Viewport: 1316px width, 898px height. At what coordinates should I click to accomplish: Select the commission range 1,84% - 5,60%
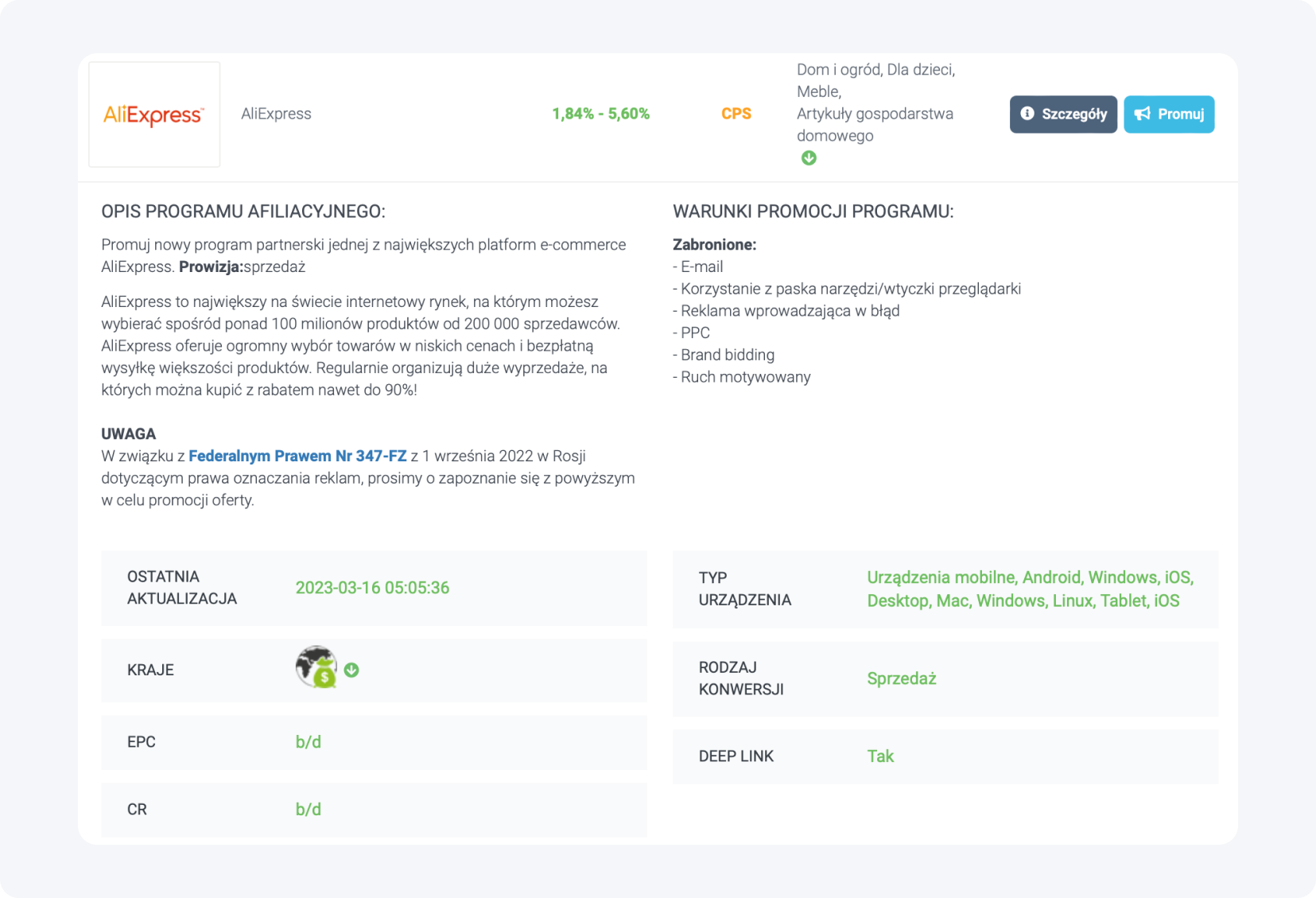[x=600, y=114]
